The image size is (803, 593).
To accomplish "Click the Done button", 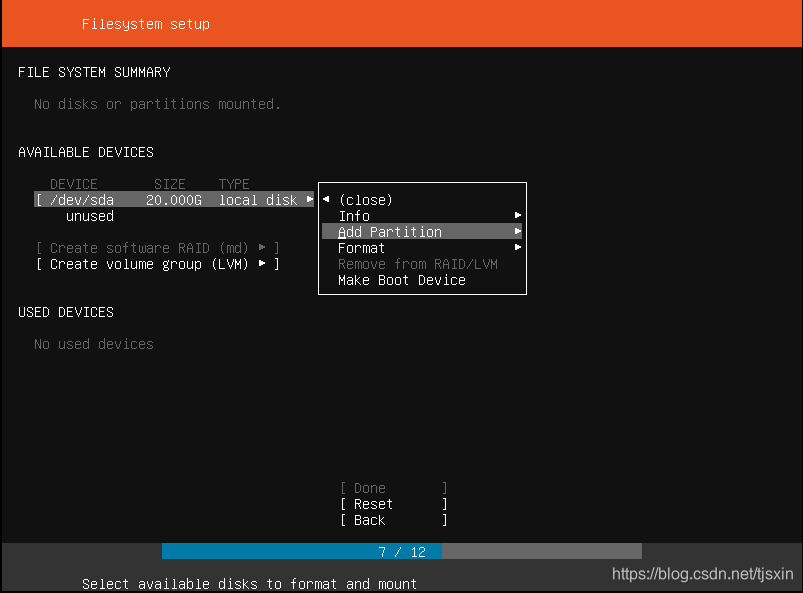I will [394, 488].
